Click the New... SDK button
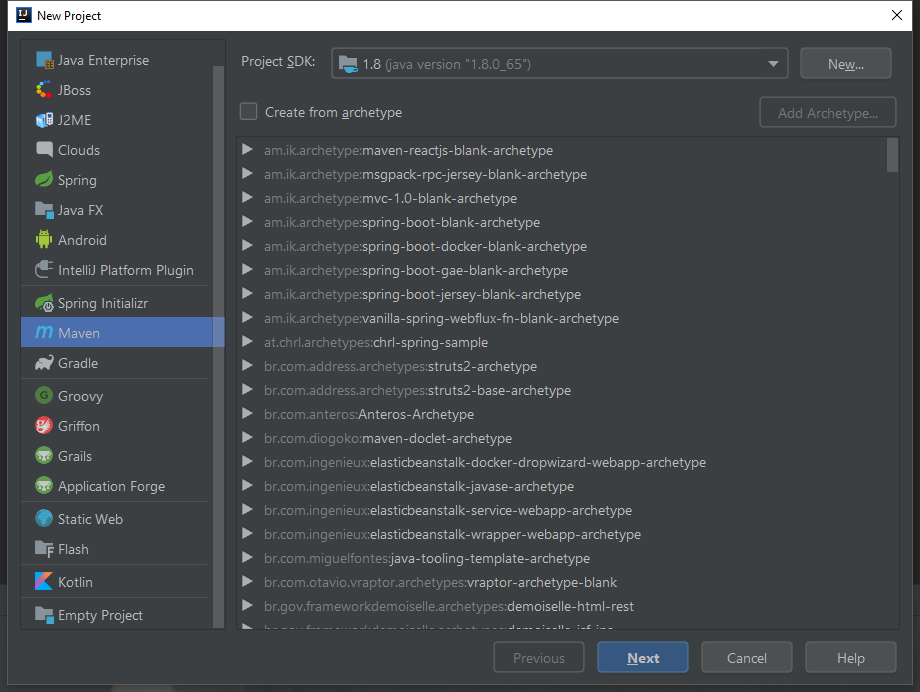This screenshot has height=692, width=920. coord(845,63)
